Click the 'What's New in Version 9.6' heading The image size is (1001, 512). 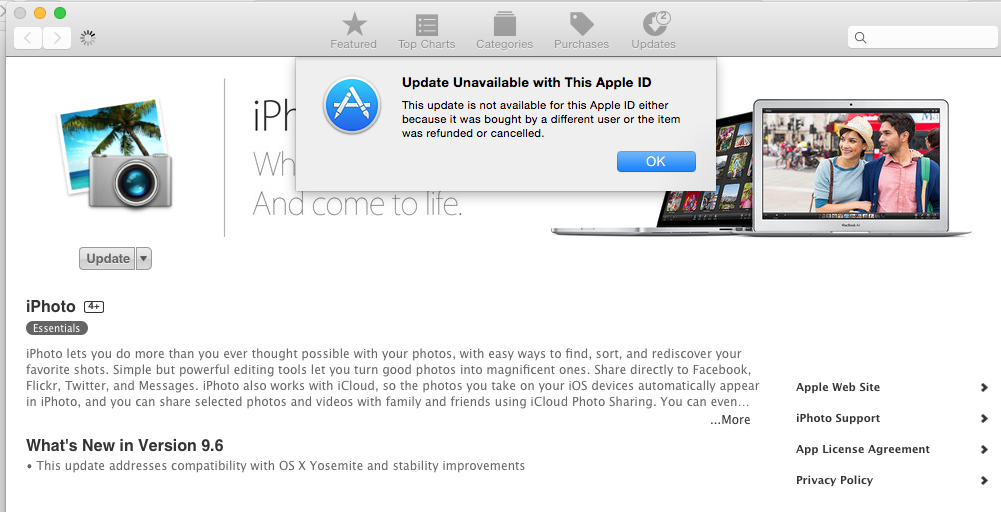coord(124,445)
